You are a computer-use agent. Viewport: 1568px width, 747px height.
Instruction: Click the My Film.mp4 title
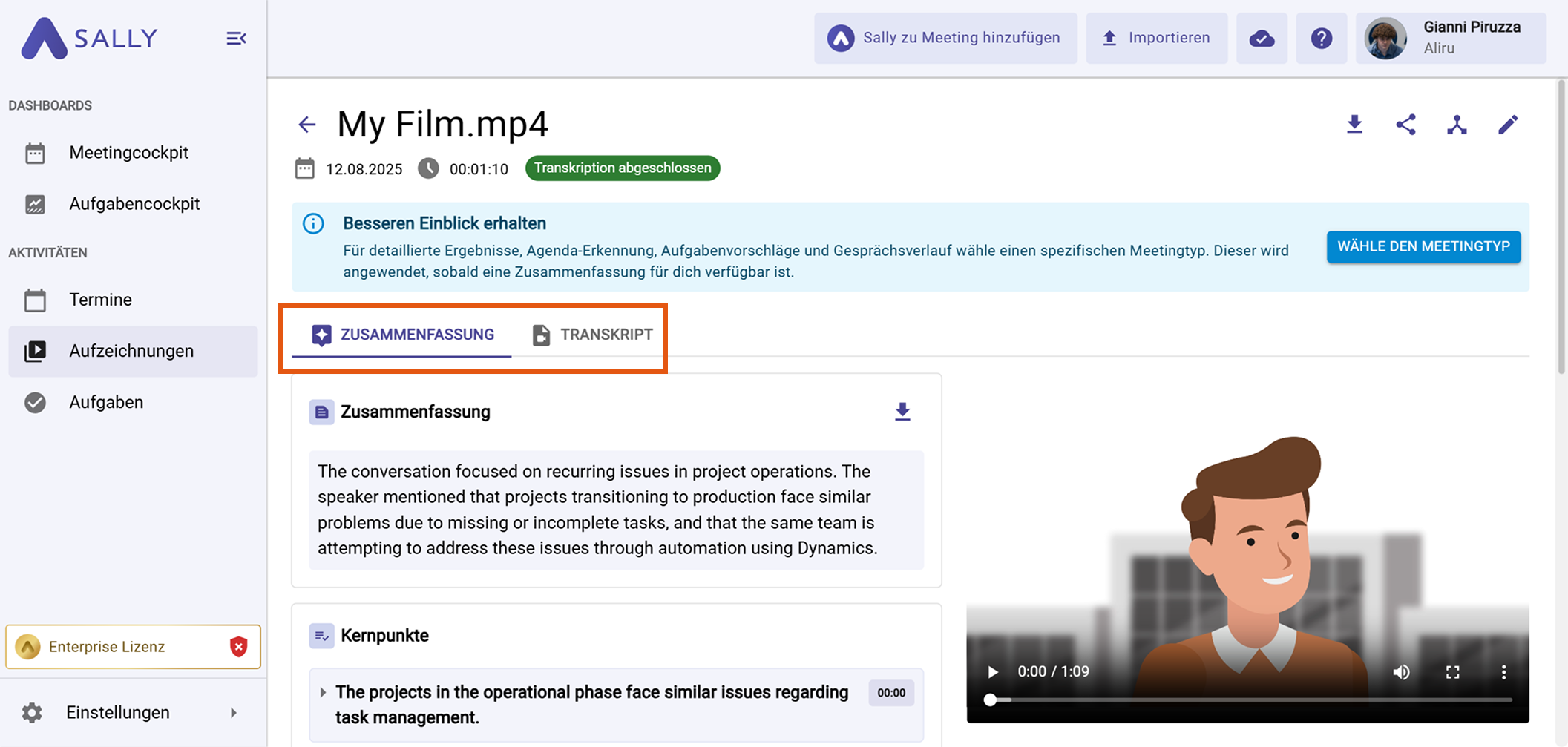click(442, 125)
